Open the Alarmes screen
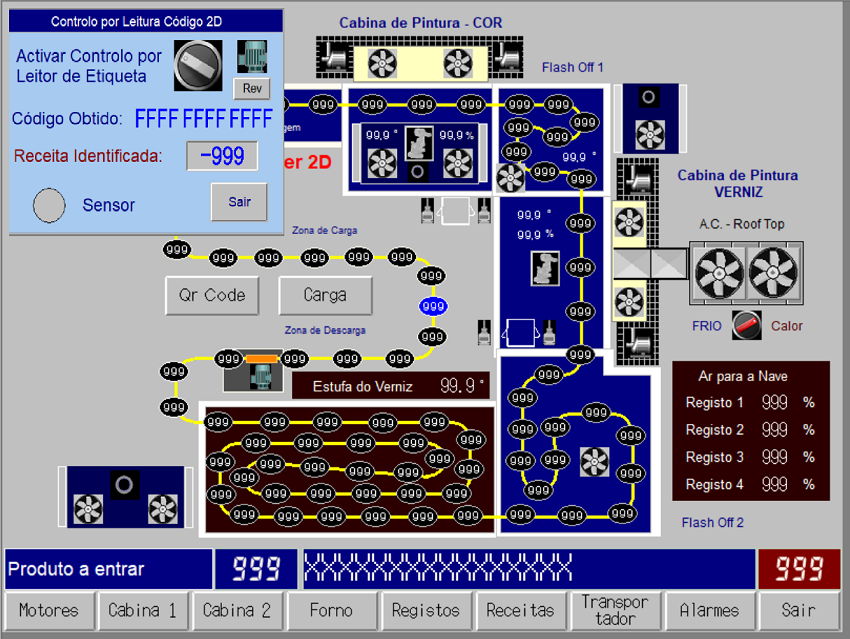Image resolution: width=850 pixels, height=639 pixels. click(x=709, y=610)
